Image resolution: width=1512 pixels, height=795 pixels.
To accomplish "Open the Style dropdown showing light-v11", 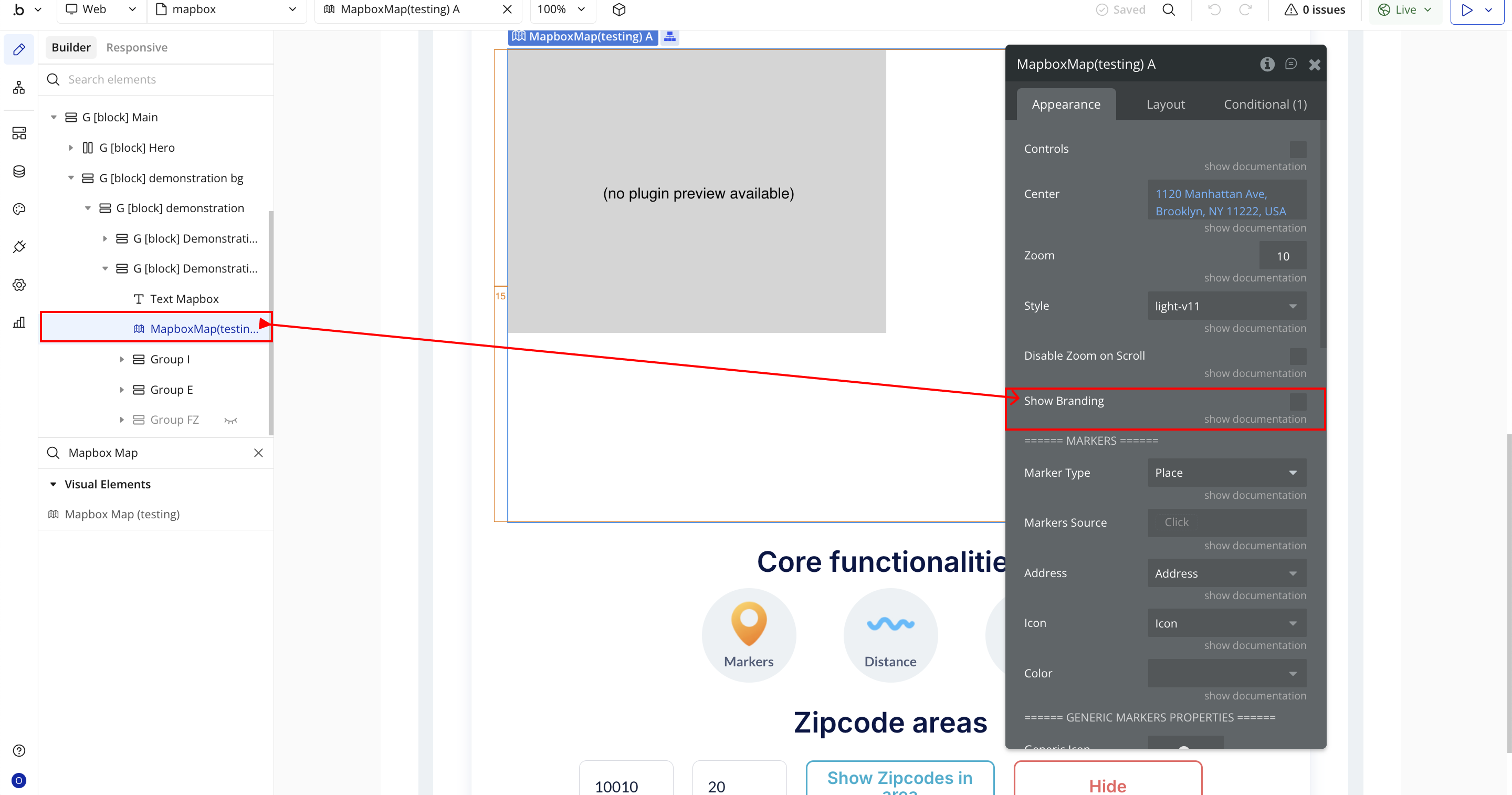I will pos(1226,306).
